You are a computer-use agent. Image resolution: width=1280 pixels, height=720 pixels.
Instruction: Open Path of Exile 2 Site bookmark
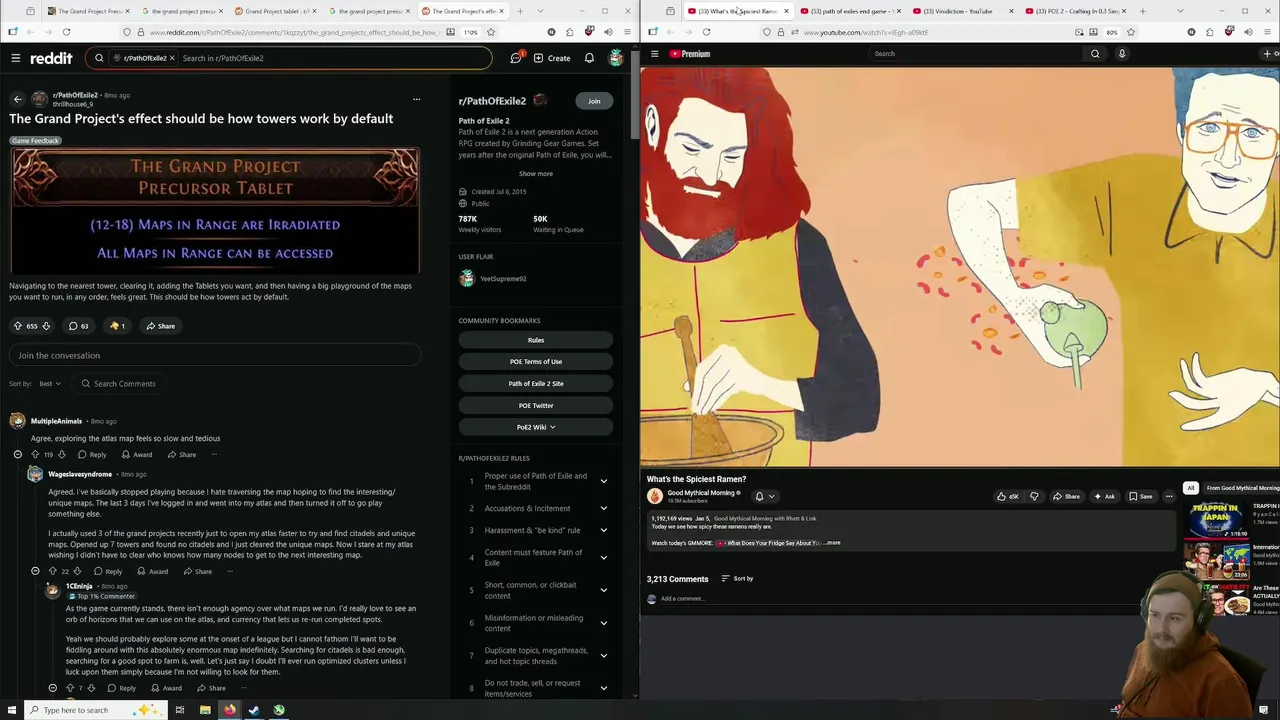coord(536,384)
